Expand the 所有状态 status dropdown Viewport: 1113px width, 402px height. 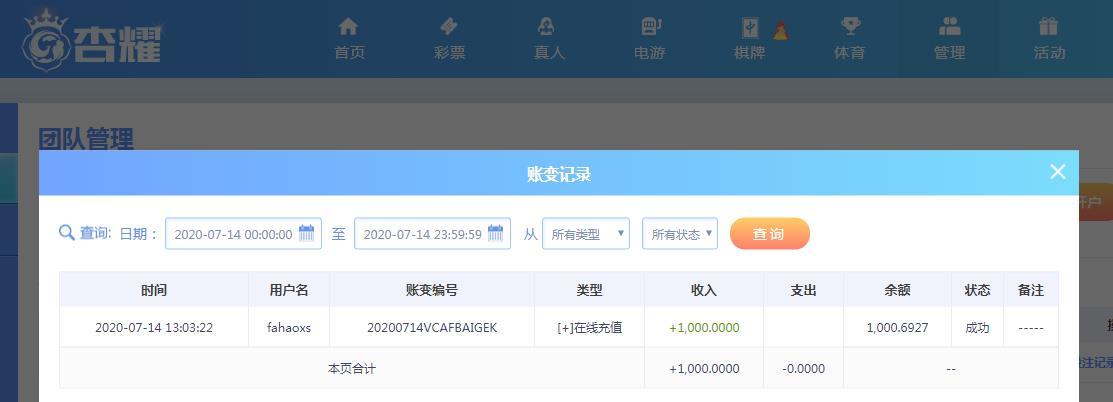coord(680,234)
